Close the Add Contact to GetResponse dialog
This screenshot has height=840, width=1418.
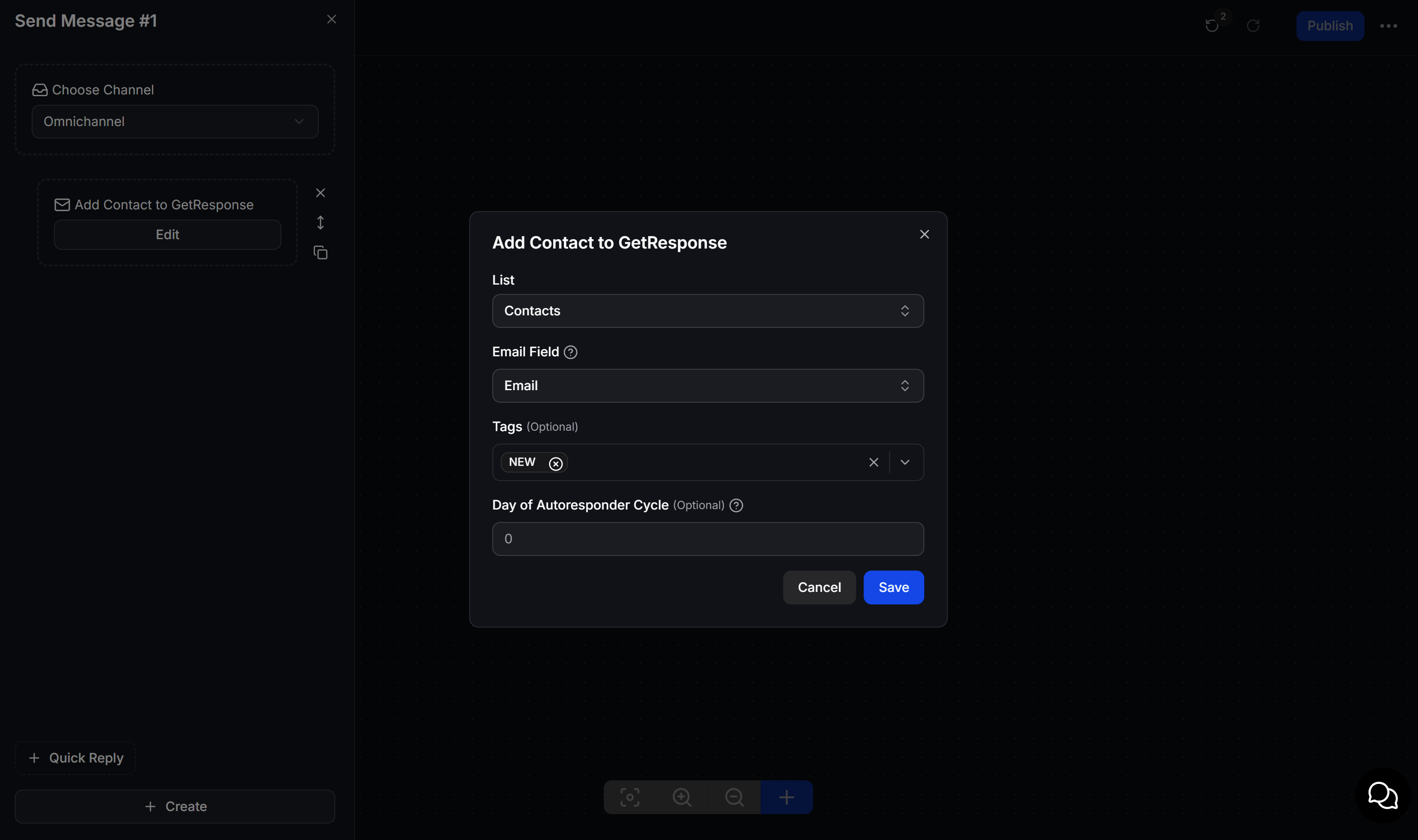(924, 234)
